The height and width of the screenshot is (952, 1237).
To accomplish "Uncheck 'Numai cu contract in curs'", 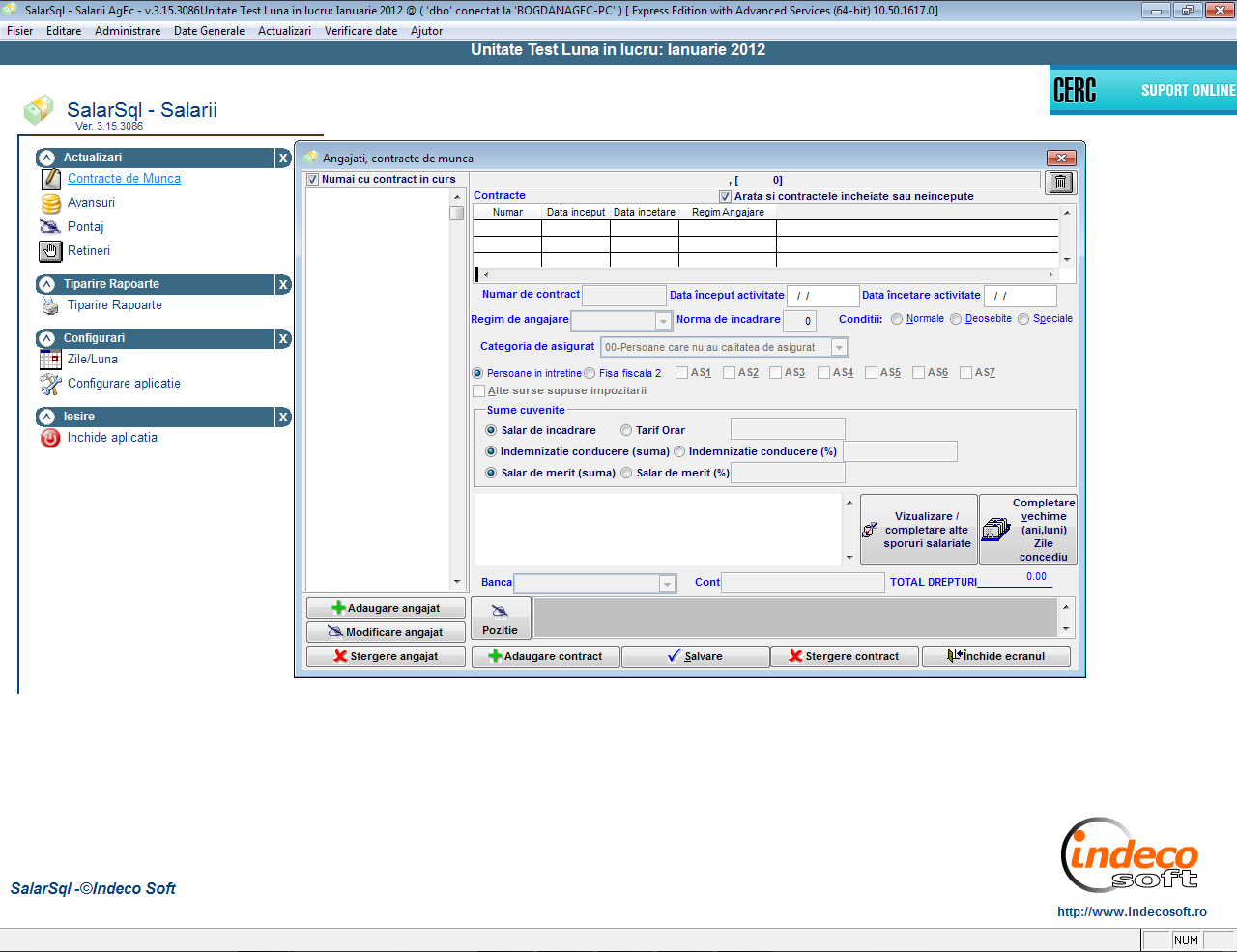I will [313, 180].
